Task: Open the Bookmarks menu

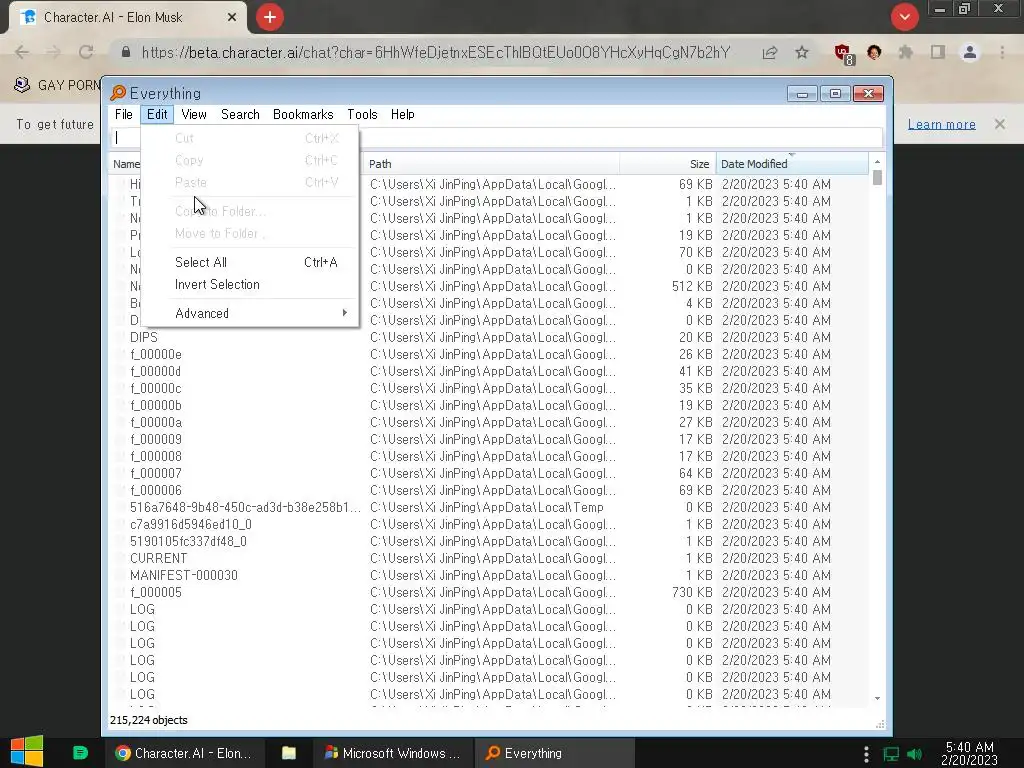Action: pyautogui.click(x=303, y=114)
